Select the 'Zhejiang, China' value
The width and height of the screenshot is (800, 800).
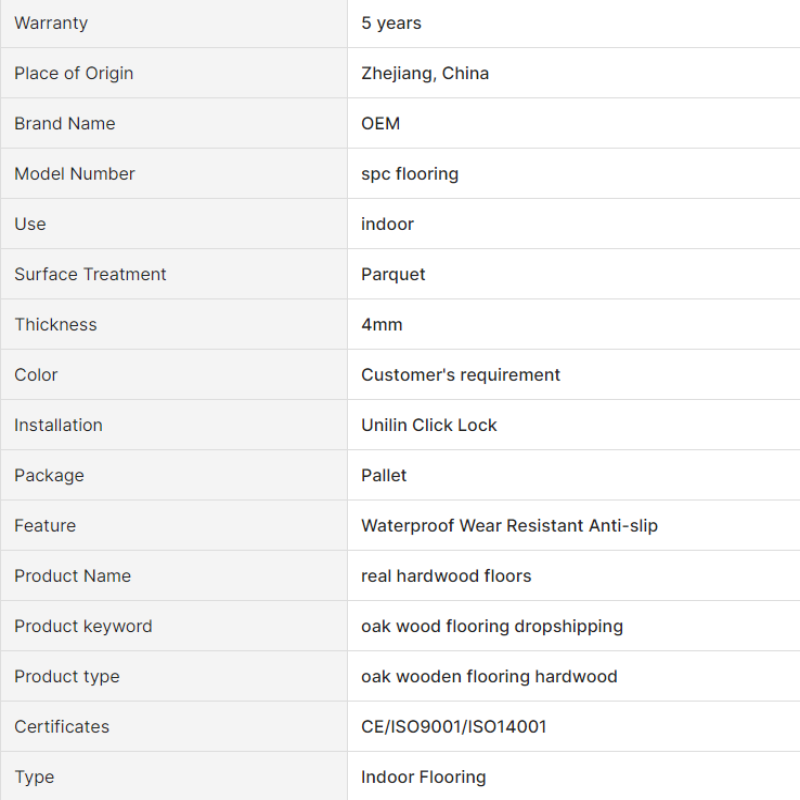(425, 73)
